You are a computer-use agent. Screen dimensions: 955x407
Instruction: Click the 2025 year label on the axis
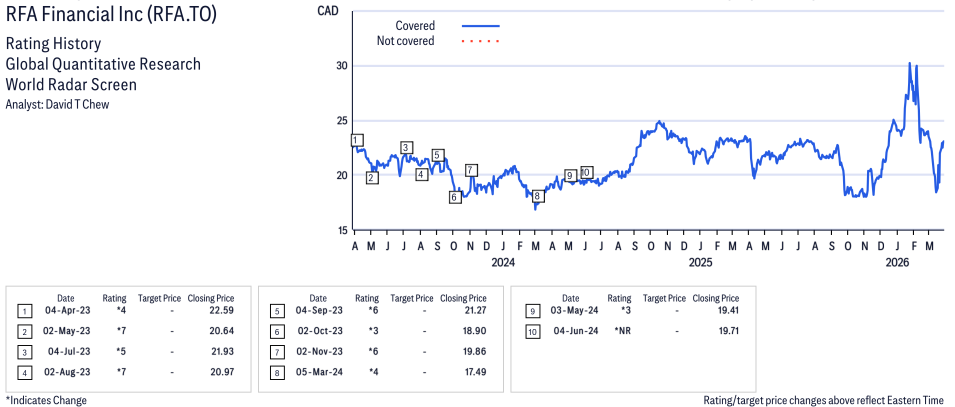700,263
